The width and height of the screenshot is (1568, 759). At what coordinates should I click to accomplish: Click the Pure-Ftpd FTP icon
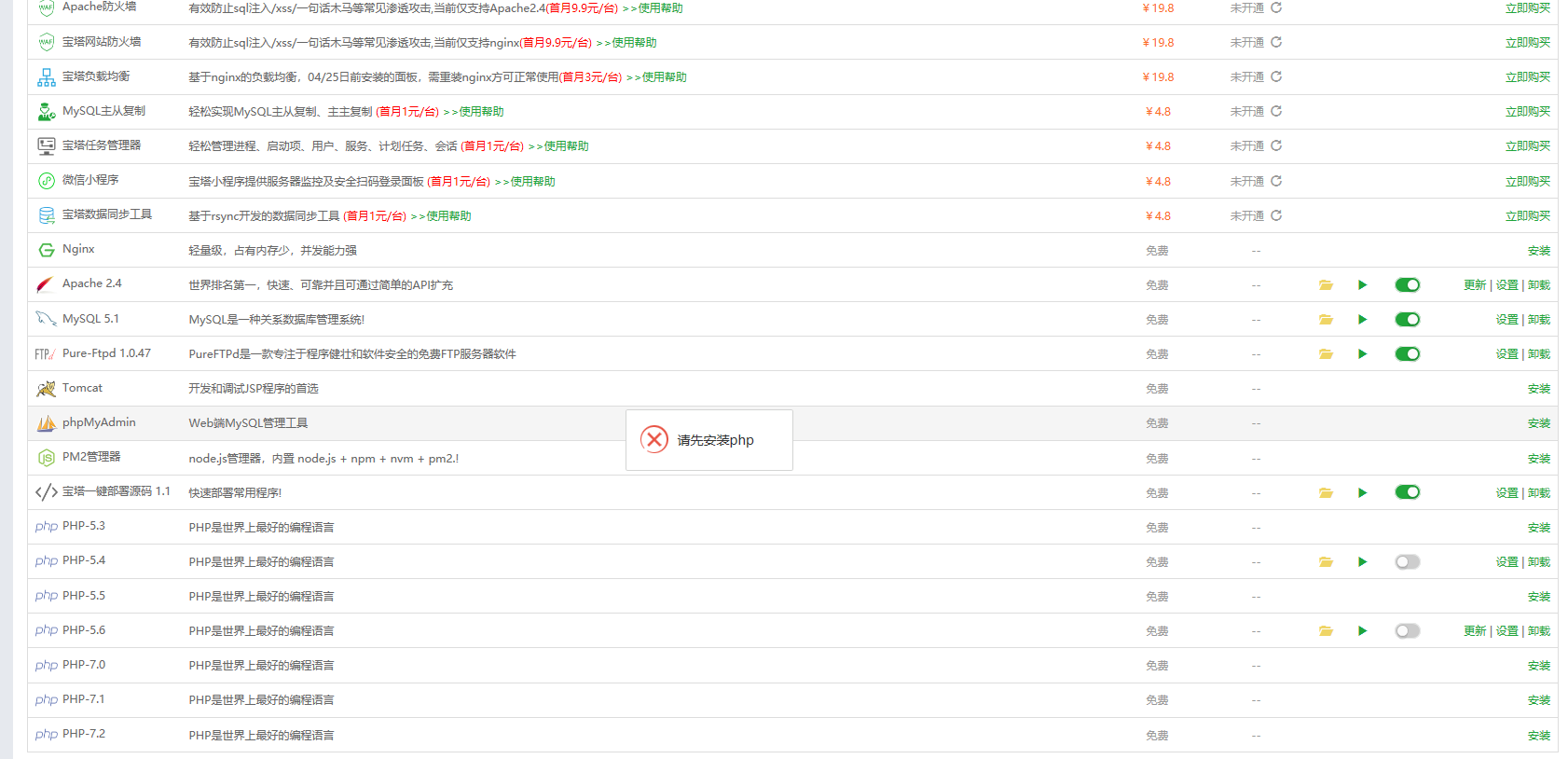pyautogui.click(x=45, y=354)
